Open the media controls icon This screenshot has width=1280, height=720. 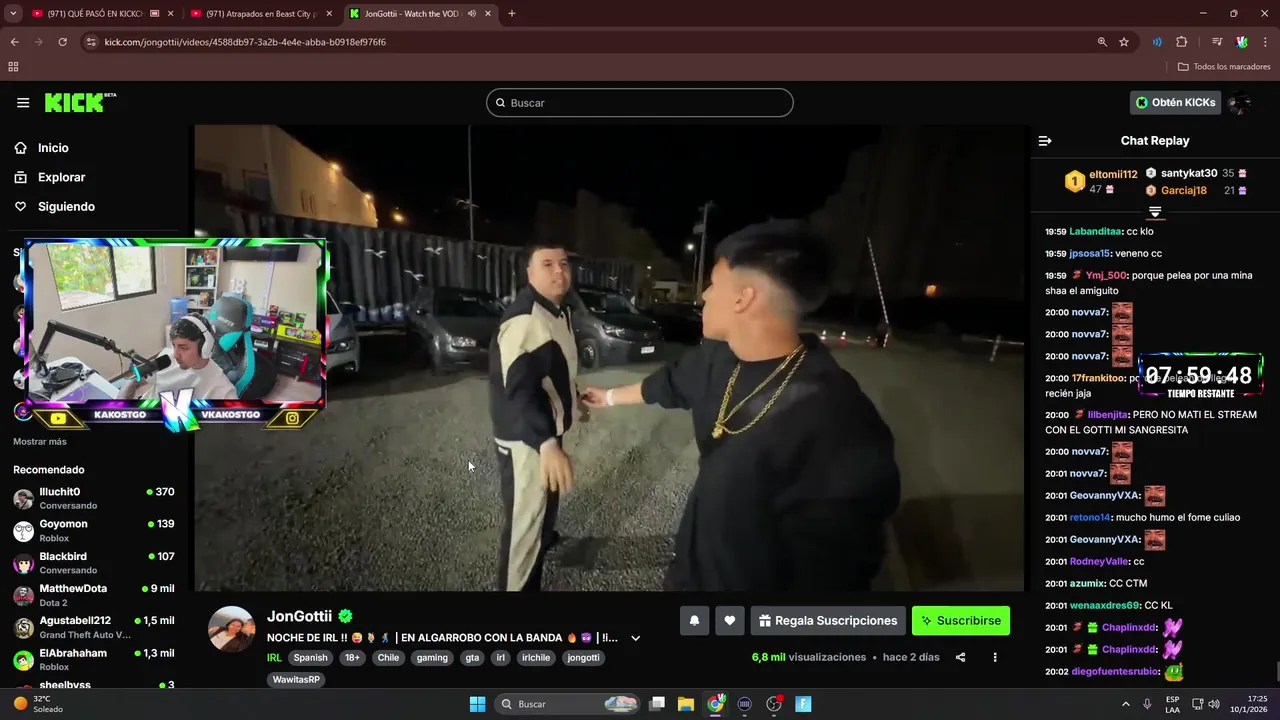(1217, 42)
